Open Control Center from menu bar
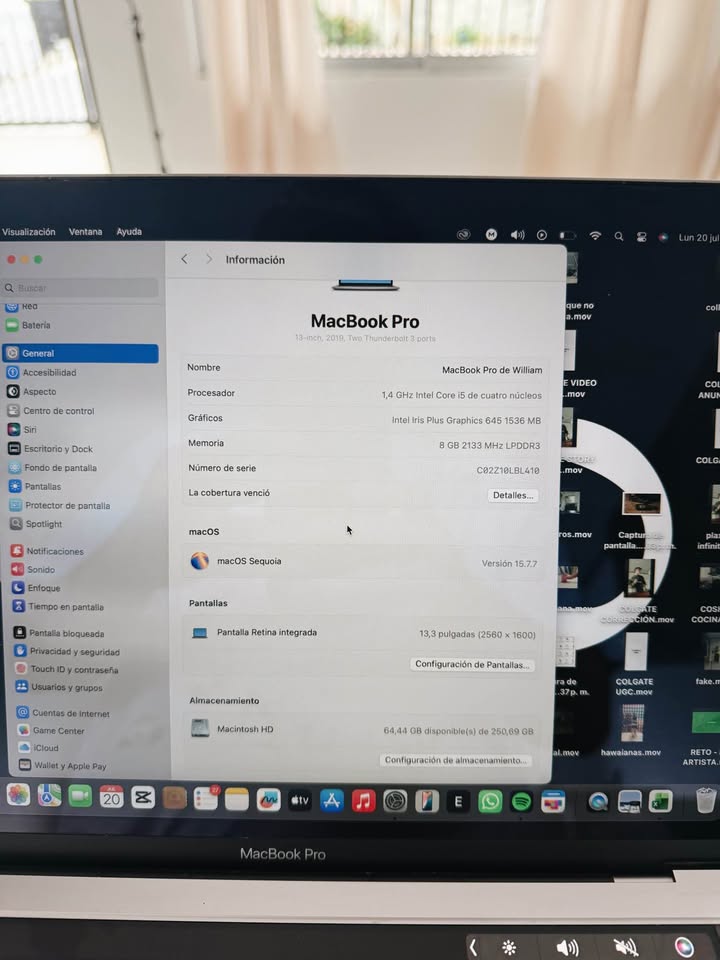The image size is (720, 960). [x=641, y=236]
